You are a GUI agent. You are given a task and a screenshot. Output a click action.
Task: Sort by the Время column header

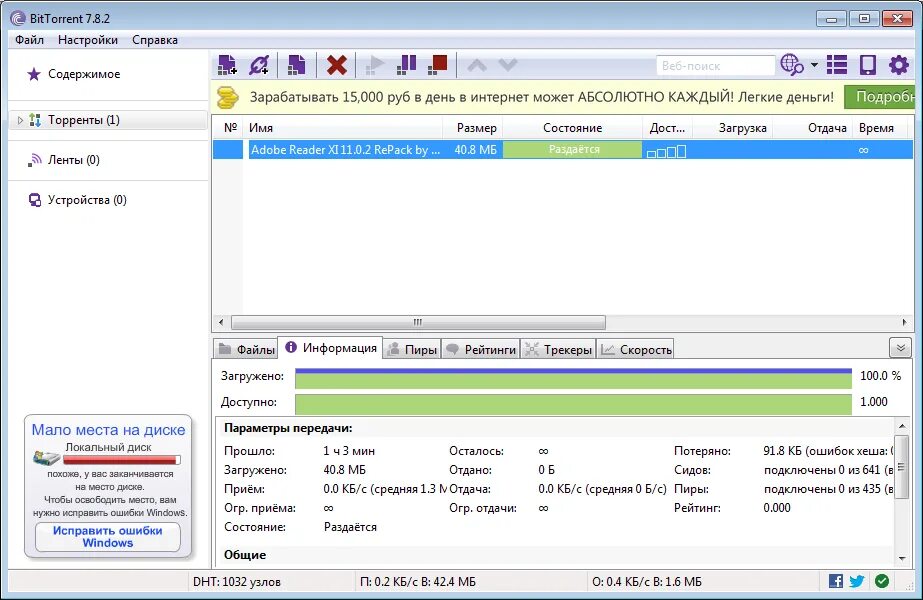881,128
